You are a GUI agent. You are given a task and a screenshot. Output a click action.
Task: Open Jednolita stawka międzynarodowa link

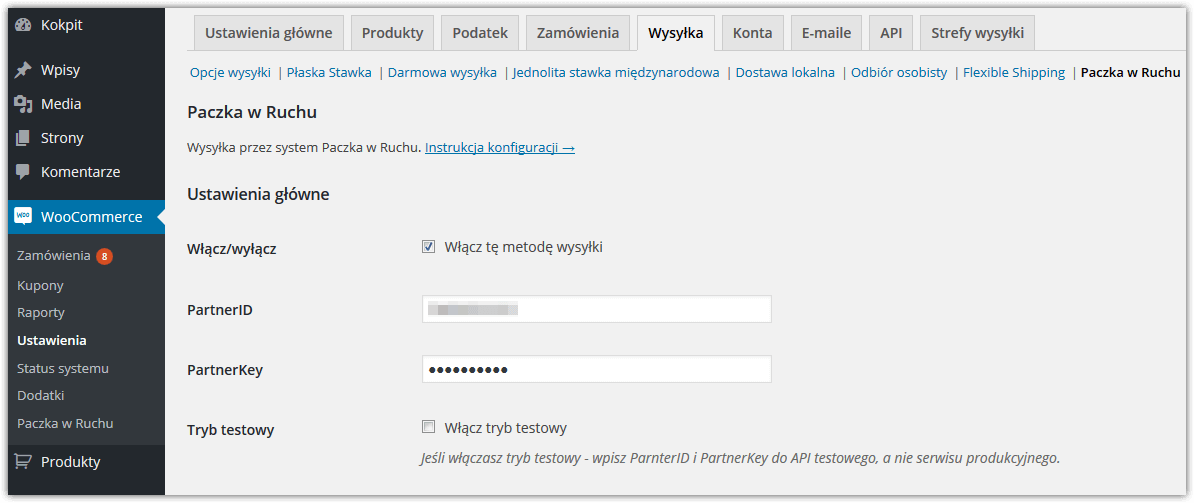coord(616,73)
